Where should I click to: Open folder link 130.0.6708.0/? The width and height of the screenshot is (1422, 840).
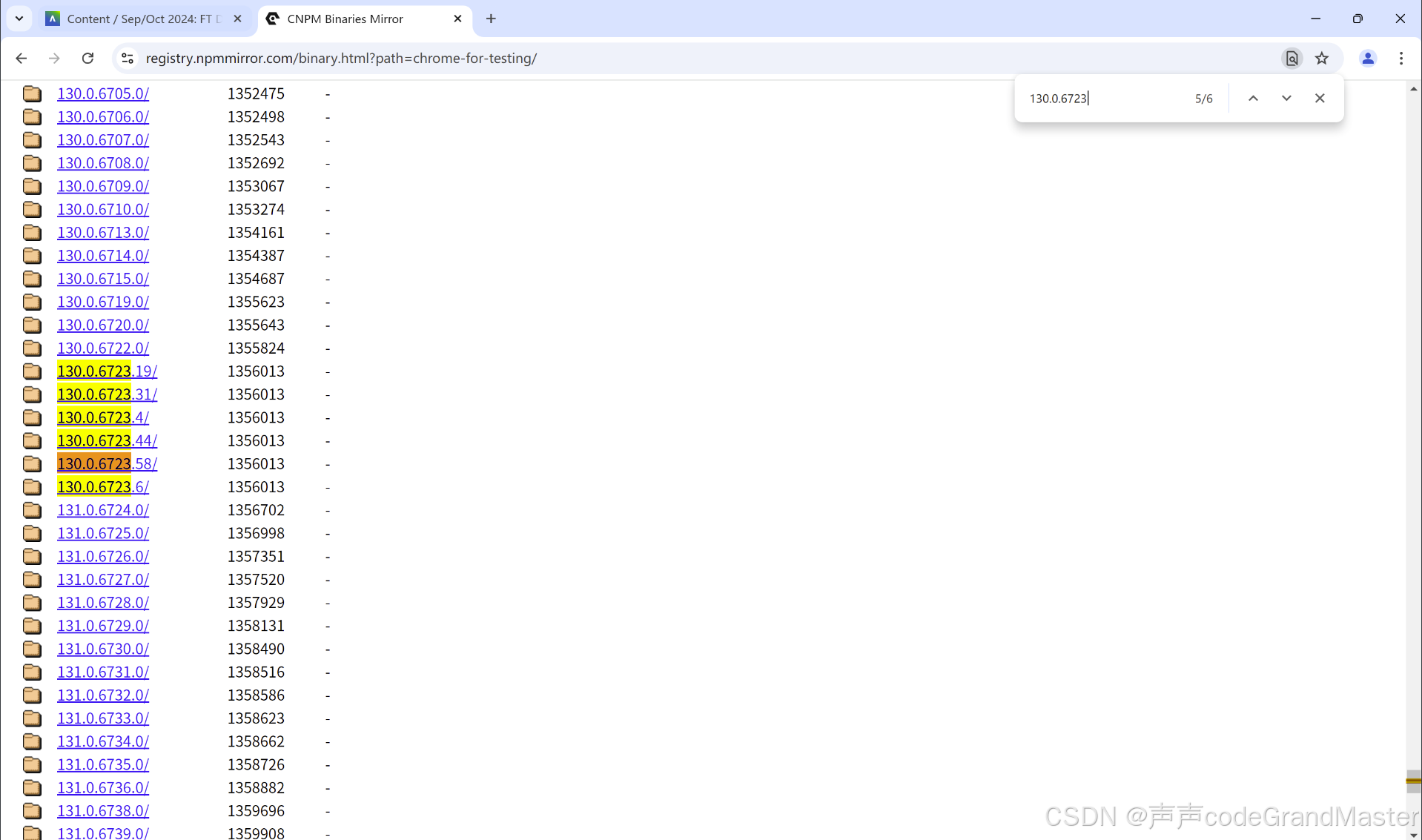point(103,162)
